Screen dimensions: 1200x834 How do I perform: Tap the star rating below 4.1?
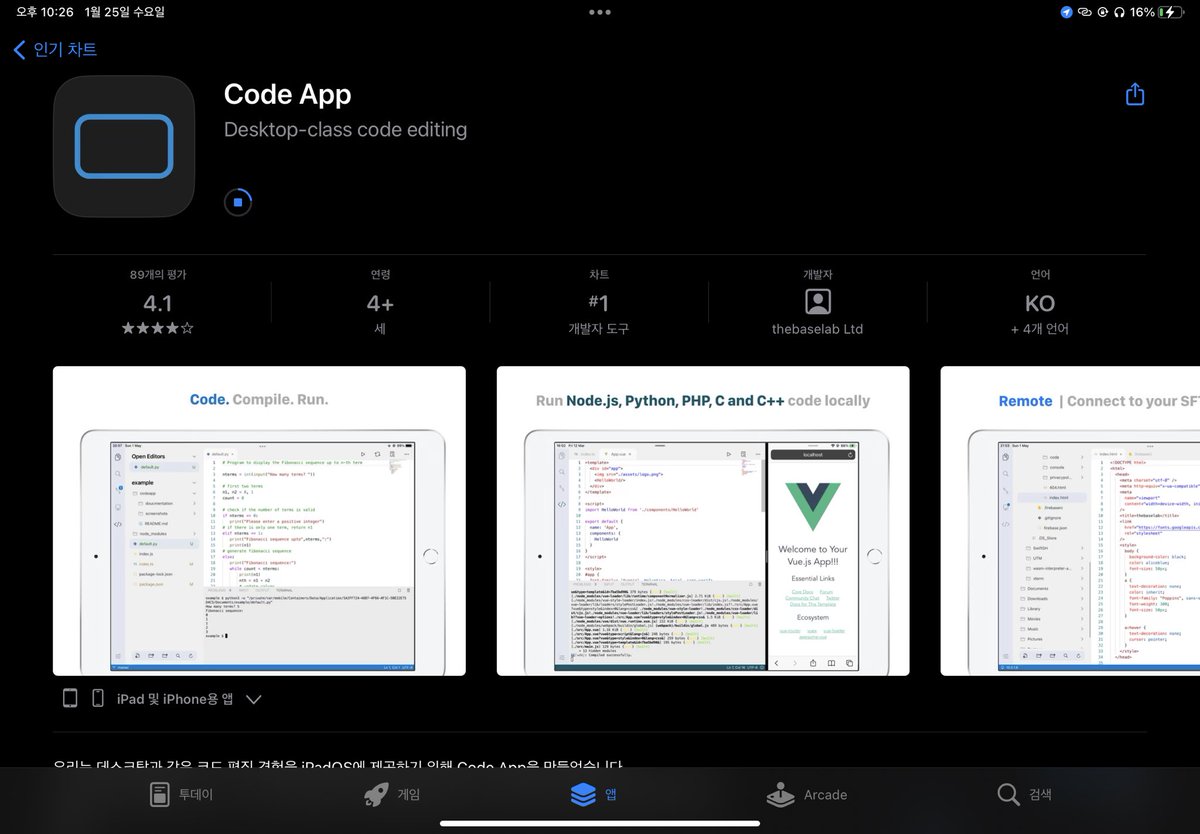pos(157,328)
